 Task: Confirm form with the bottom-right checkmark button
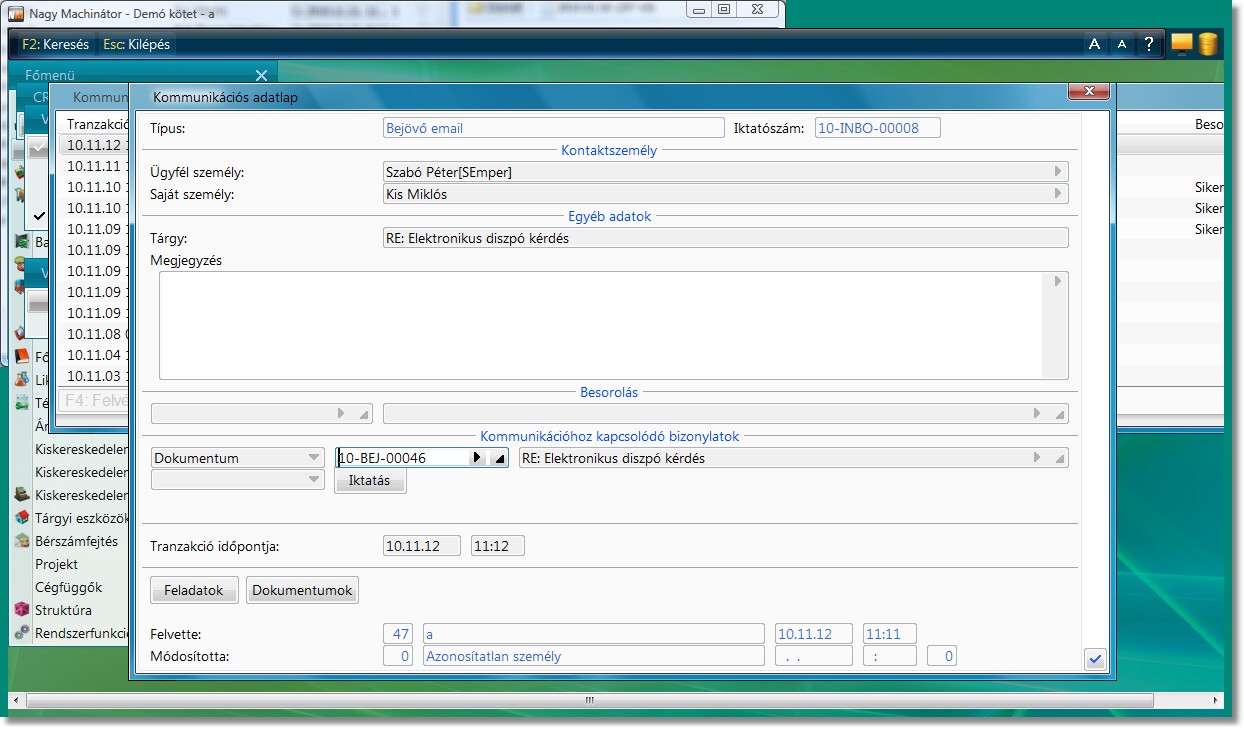pos(1095,659)
